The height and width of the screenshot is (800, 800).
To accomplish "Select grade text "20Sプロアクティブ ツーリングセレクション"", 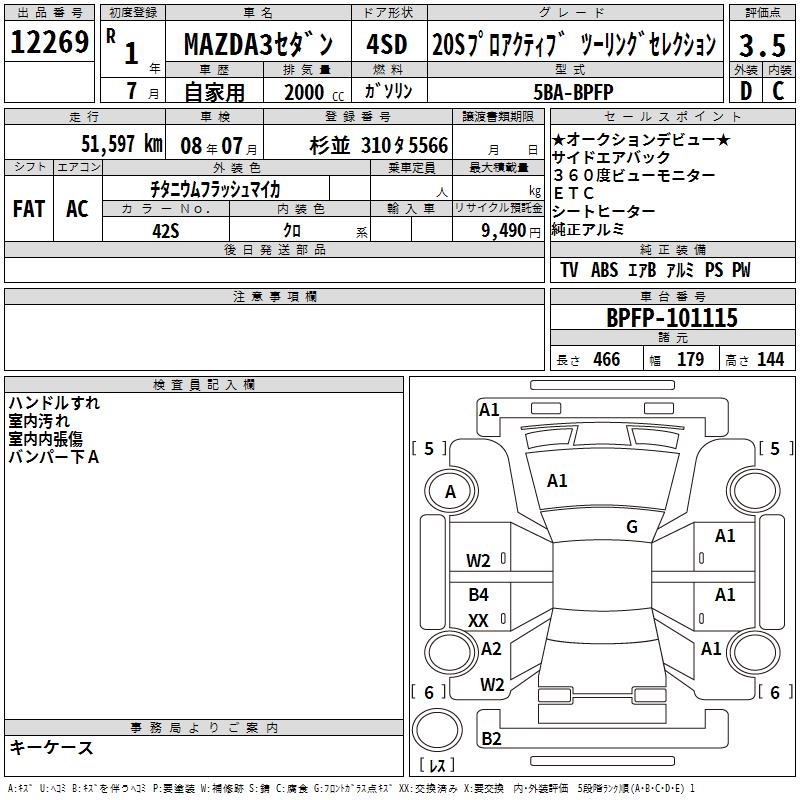I will pos(574,44).
